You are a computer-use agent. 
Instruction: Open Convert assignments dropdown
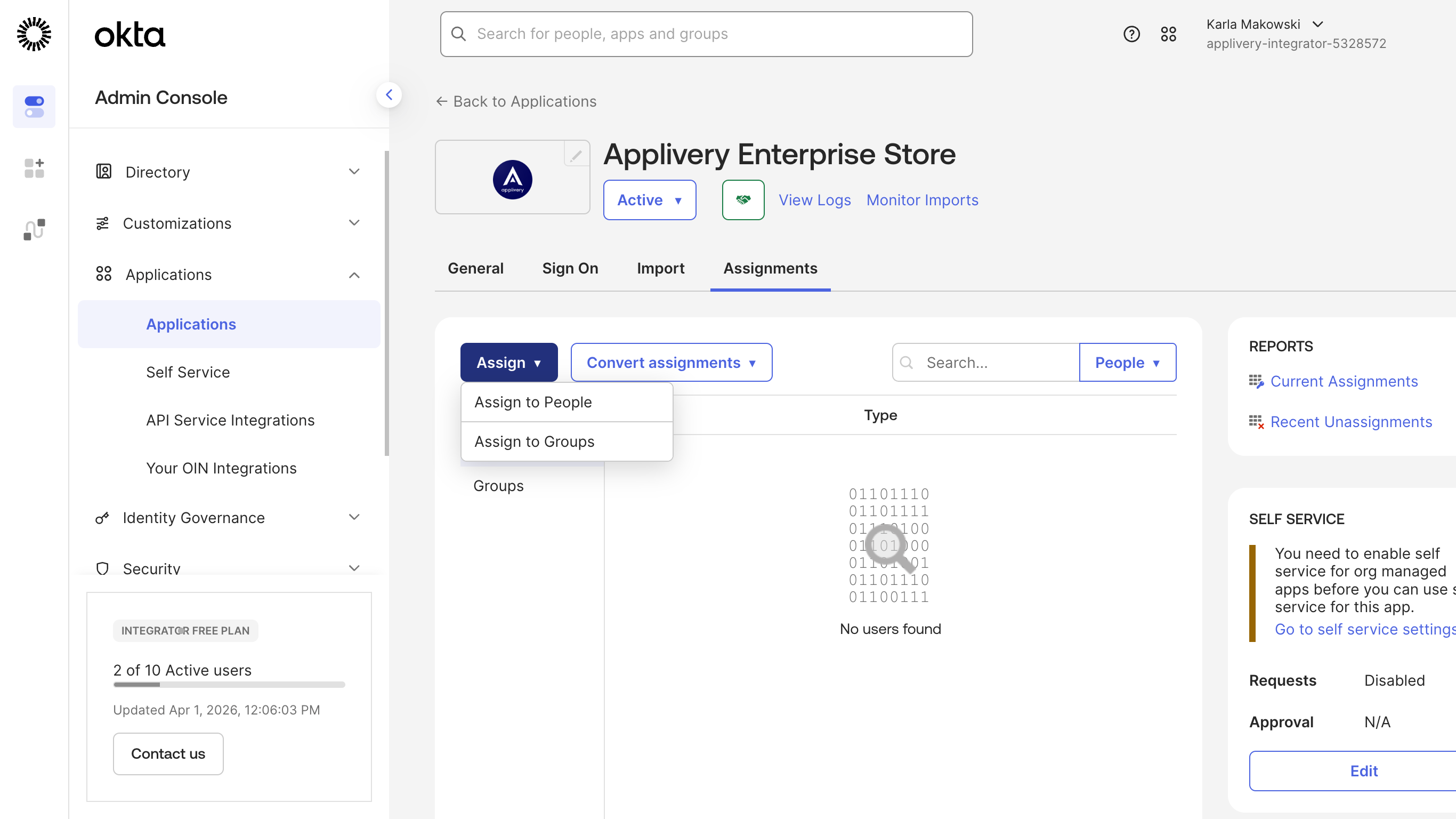click(x=671, y=363)
